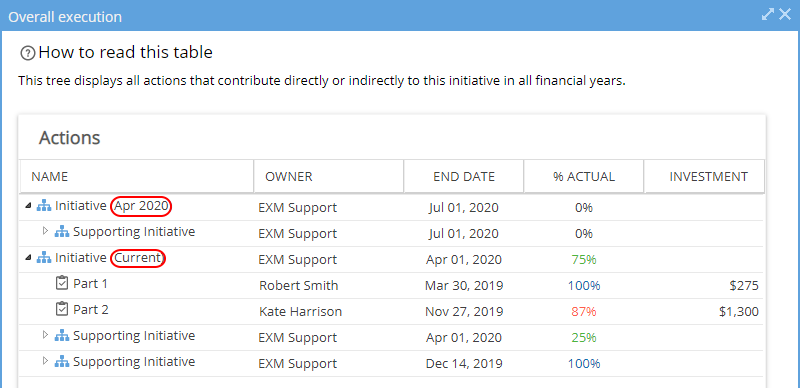Click the $1,300 investment value
Screen dimensions: 800x388
click(738, 311)
